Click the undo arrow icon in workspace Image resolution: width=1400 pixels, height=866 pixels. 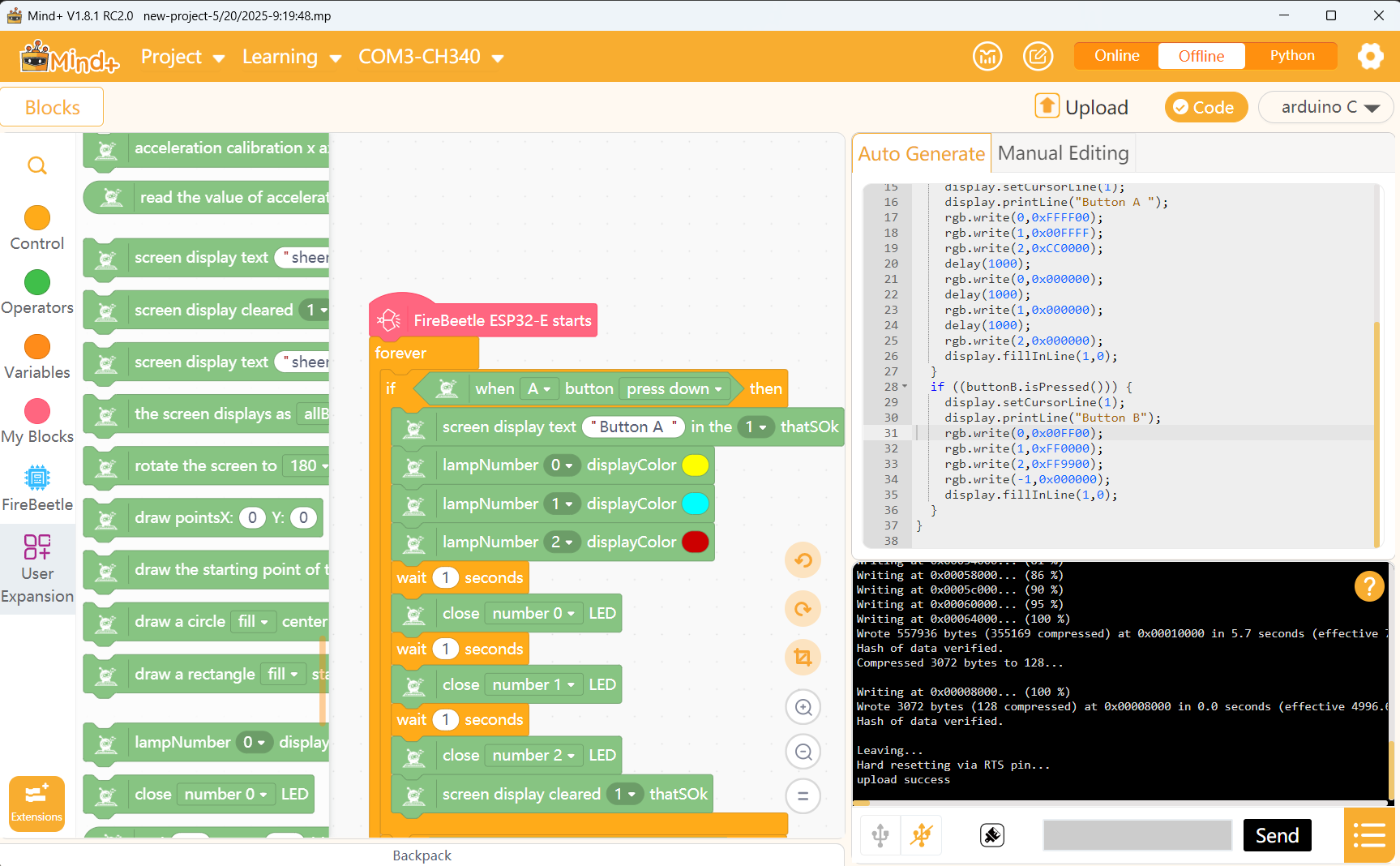(803, 560)
